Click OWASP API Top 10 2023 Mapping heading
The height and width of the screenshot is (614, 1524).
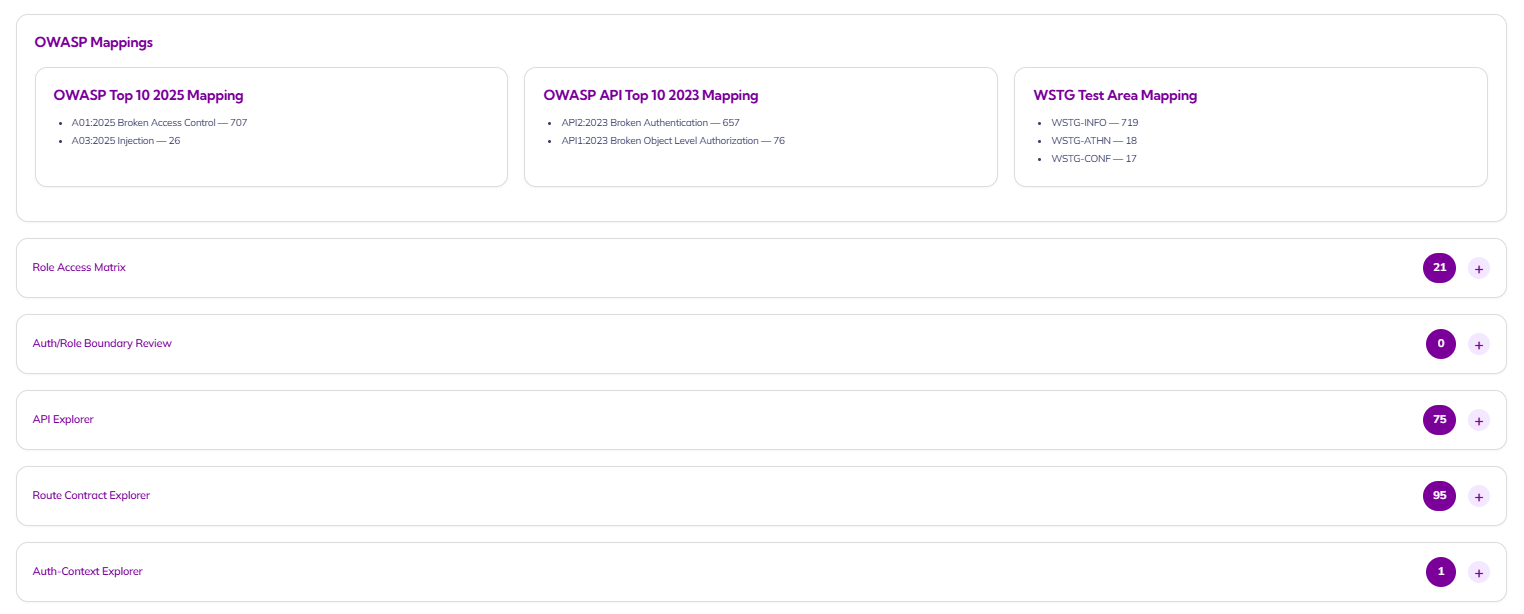tap(650, 96)
